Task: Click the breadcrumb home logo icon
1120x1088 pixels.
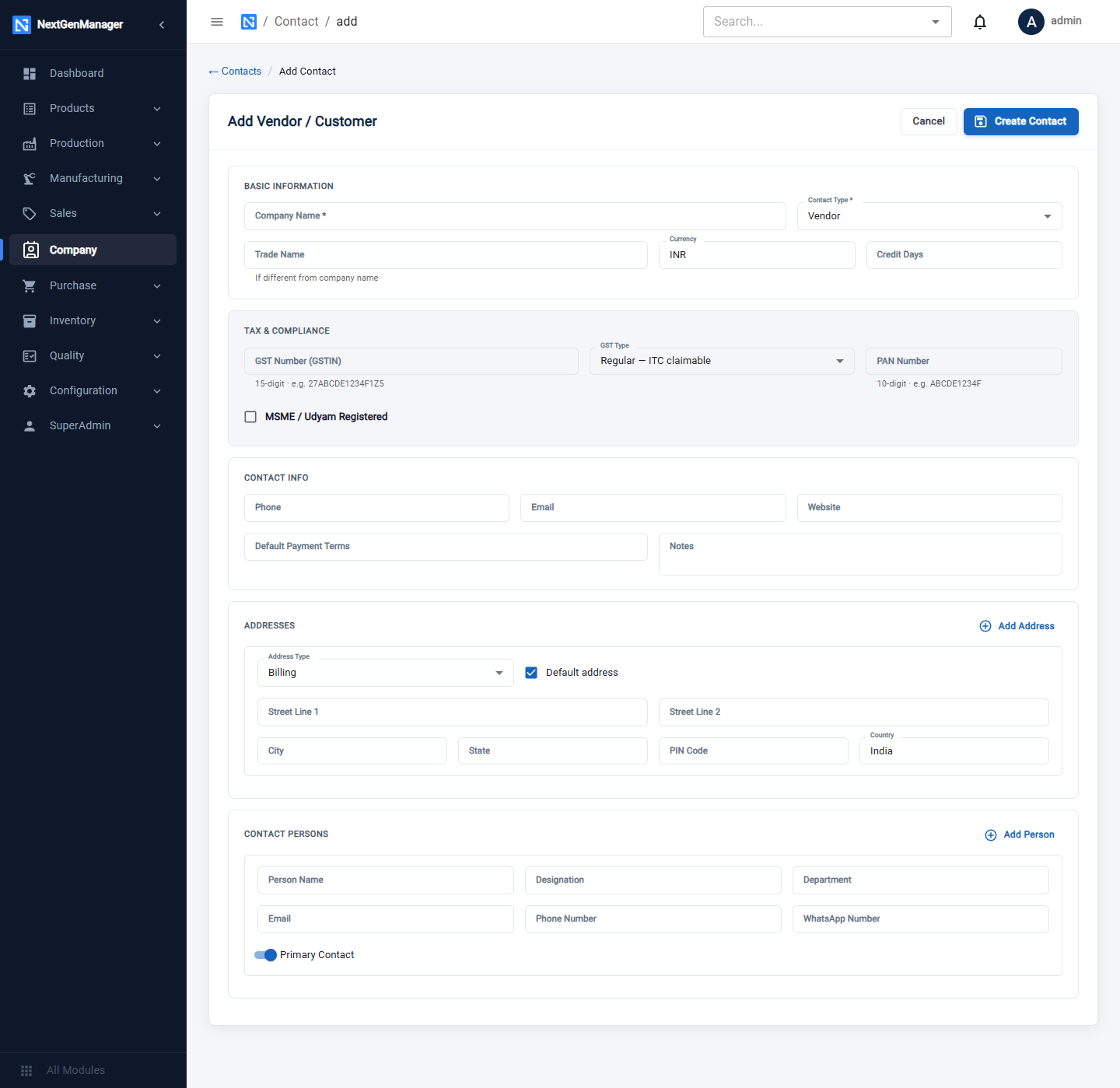Action: click(x=249, y=22)
